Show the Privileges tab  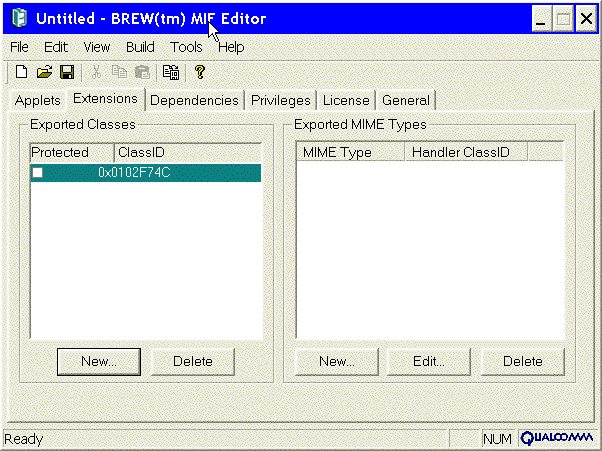pyautogui.click(x=281, y=101)
